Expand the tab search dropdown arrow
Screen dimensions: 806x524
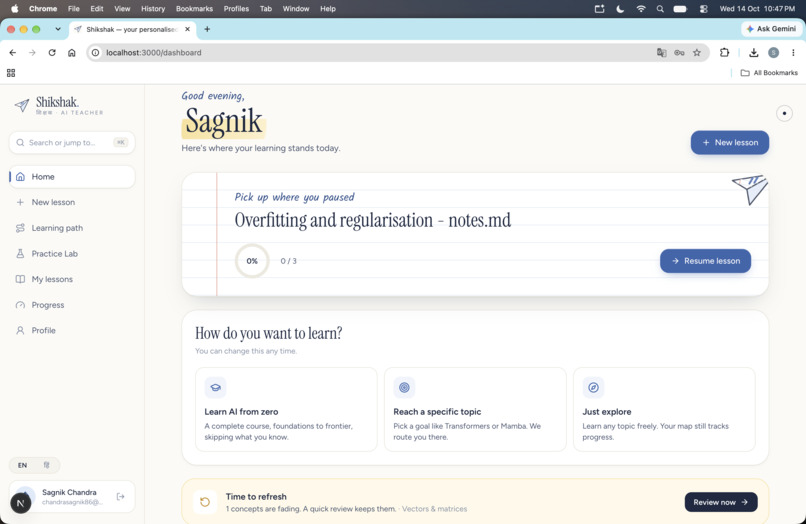pyautogui.click(x=58, y=29)
